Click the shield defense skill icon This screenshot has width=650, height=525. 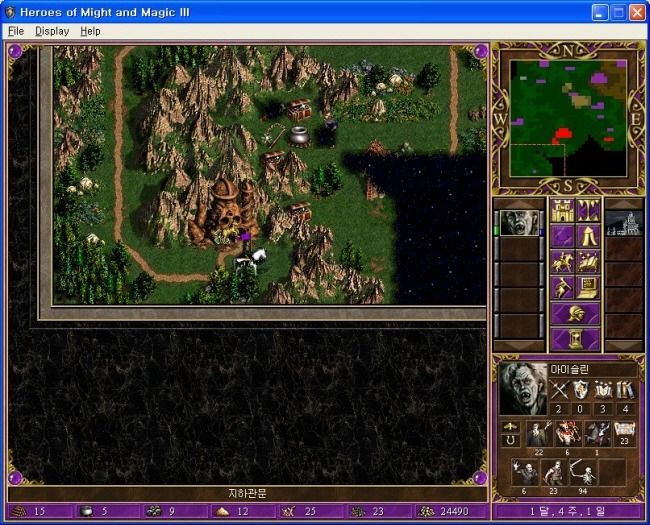[580, 390]
